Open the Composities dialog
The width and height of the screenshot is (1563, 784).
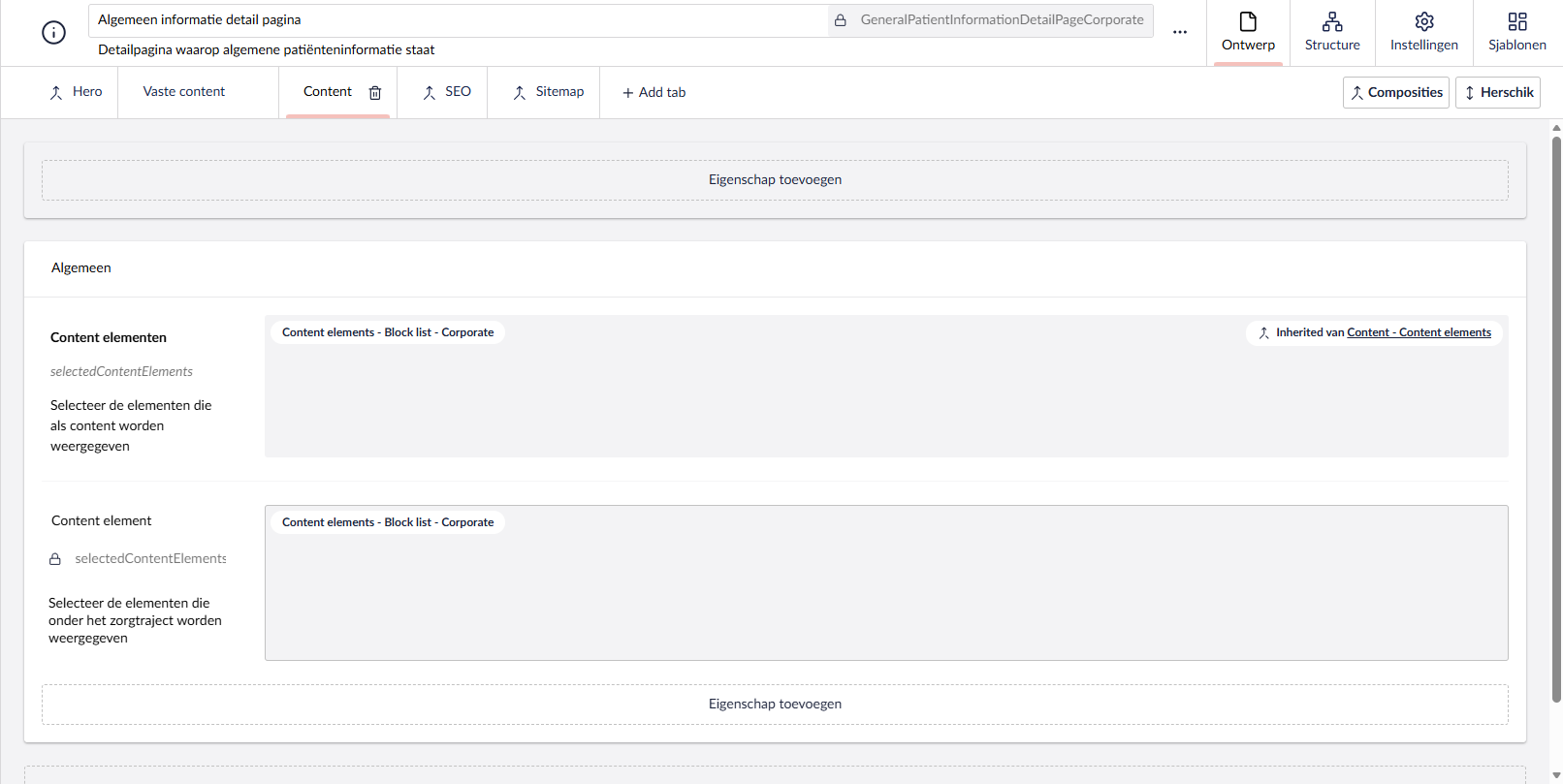coord(1395,93)
